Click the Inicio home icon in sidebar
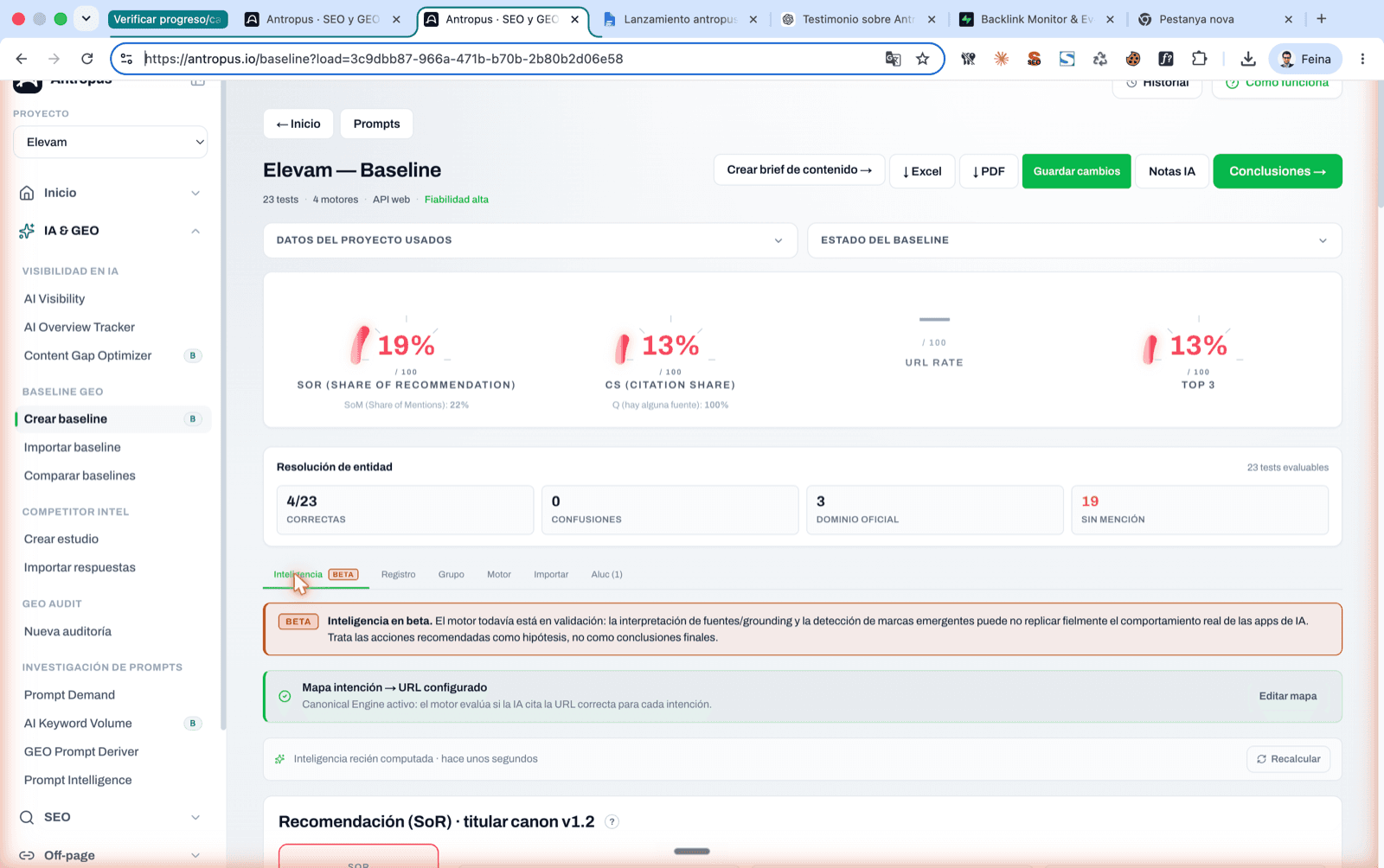The image size is (1384, 868). point(27,193)
